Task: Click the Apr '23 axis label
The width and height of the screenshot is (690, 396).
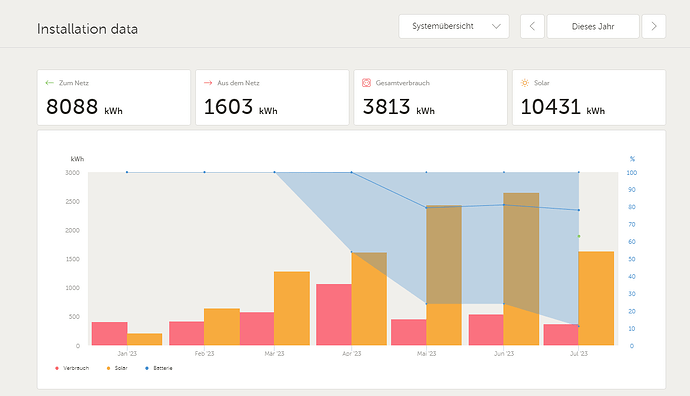Action: click(x=352, y=353)
